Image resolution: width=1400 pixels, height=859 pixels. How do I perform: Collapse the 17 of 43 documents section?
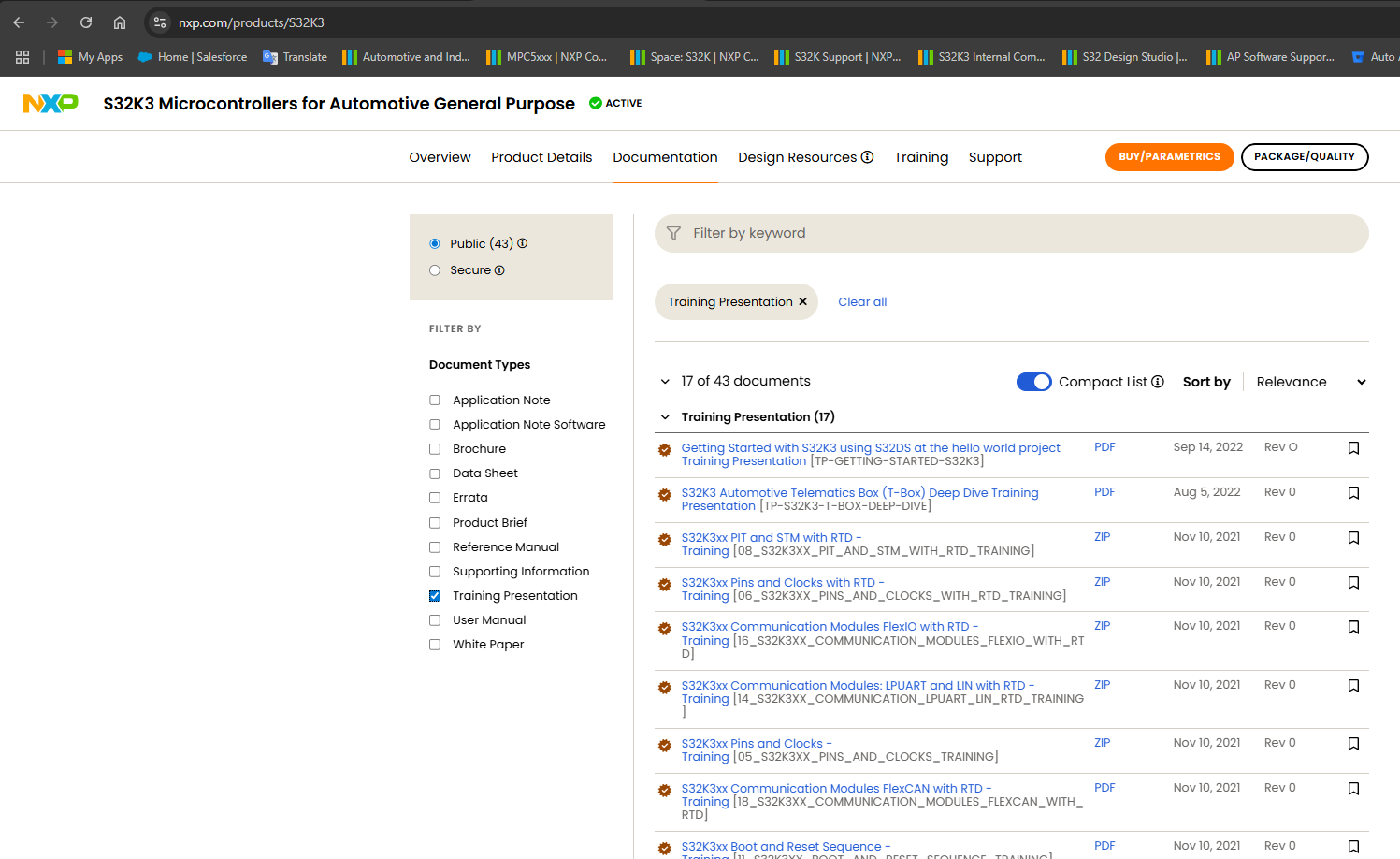[x=665, y=382]
